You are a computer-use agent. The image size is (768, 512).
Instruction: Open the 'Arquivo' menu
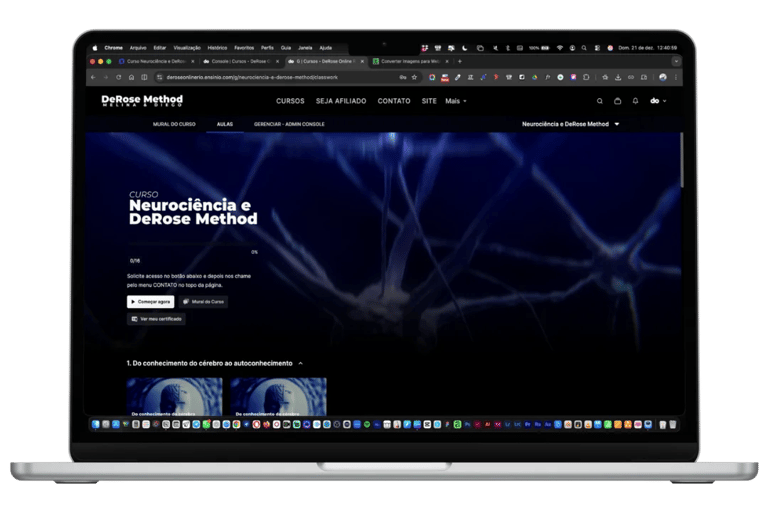[138, 48]
